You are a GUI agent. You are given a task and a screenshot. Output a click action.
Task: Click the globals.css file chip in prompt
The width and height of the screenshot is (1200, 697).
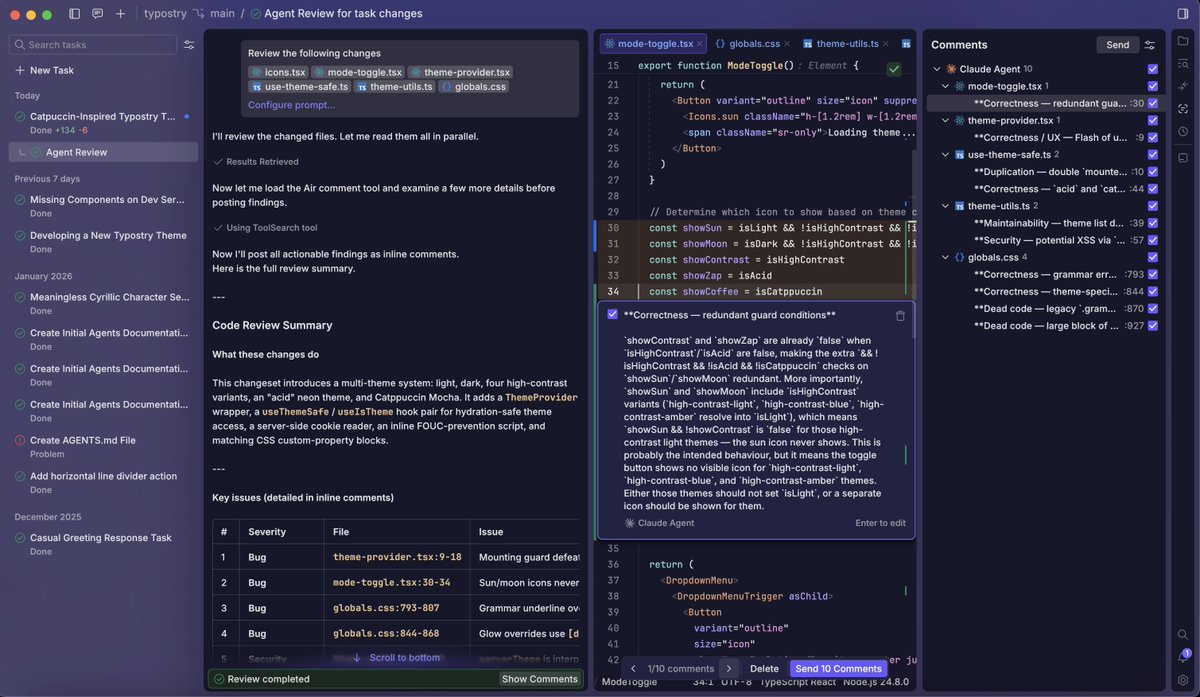click(473, 87)
